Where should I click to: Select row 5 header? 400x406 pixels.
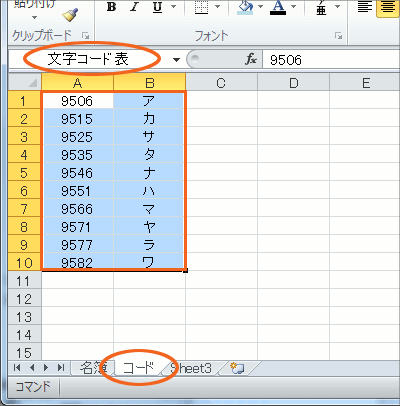coord(24,172)
